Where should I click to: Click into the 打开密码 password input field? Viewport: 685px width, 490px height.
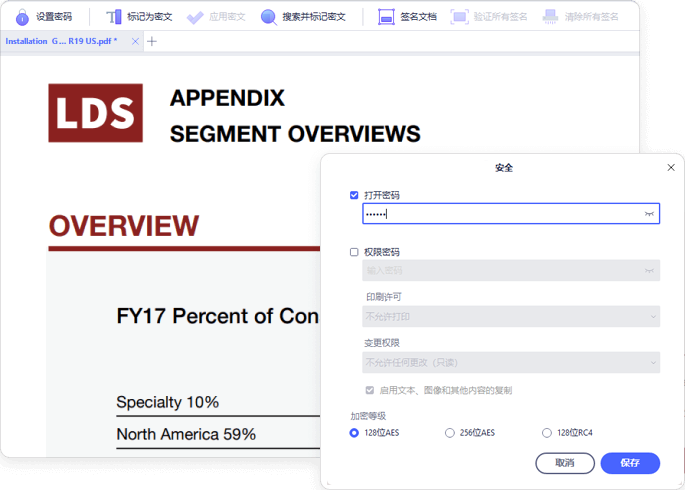click(500, 214)
